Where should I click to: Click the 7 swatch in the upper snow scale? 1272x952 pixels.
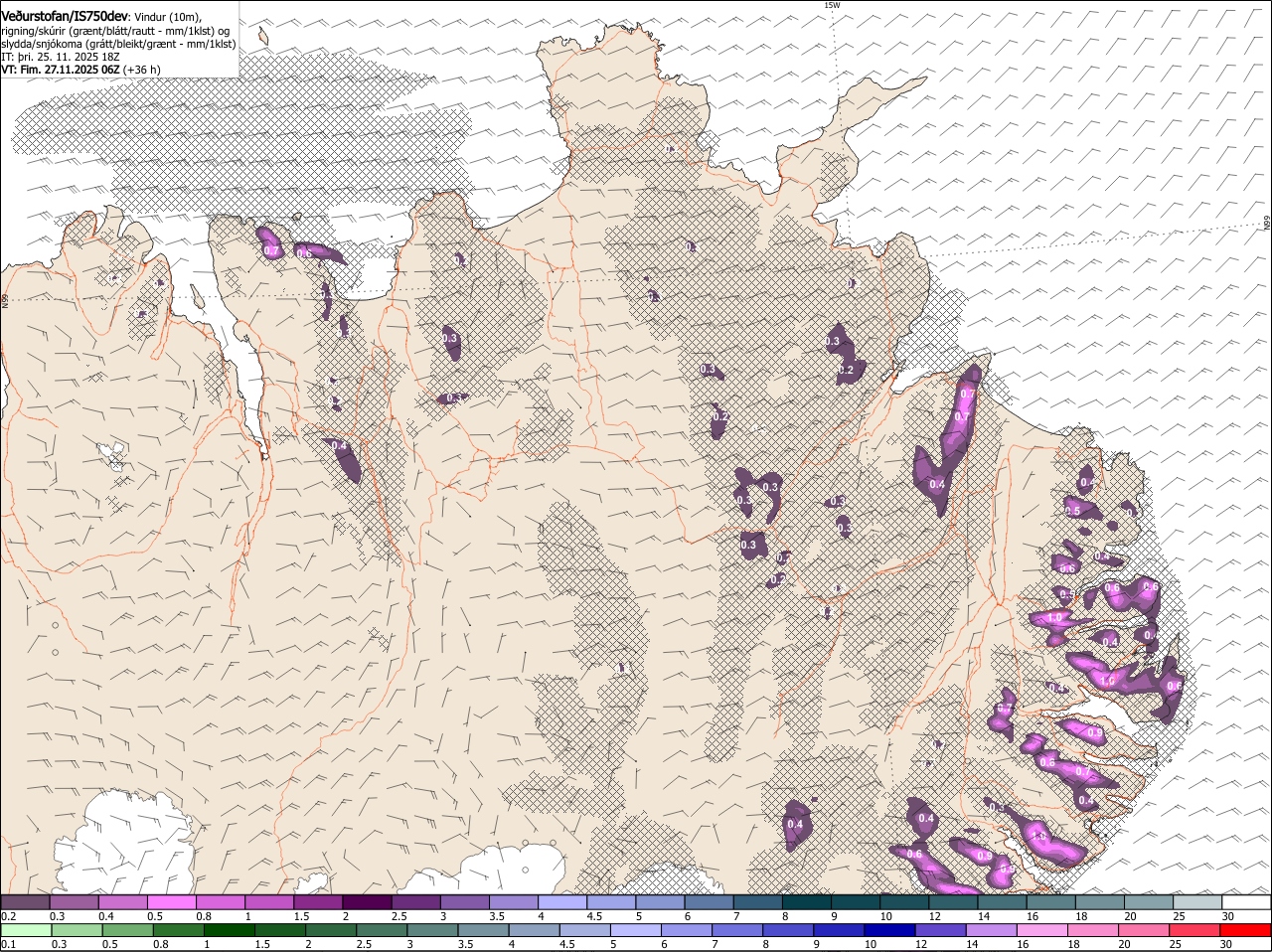pyautogui.click(x=757, y=902)
